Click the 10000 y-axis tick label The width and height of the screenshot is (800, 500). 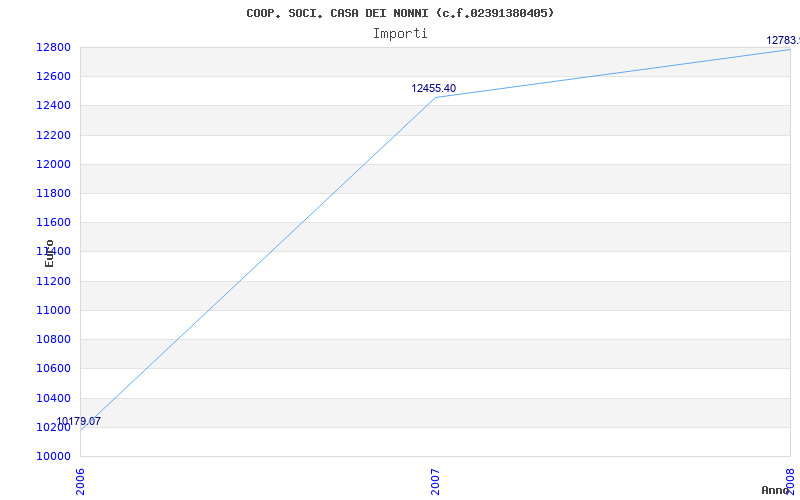click(x=53, y=456)
